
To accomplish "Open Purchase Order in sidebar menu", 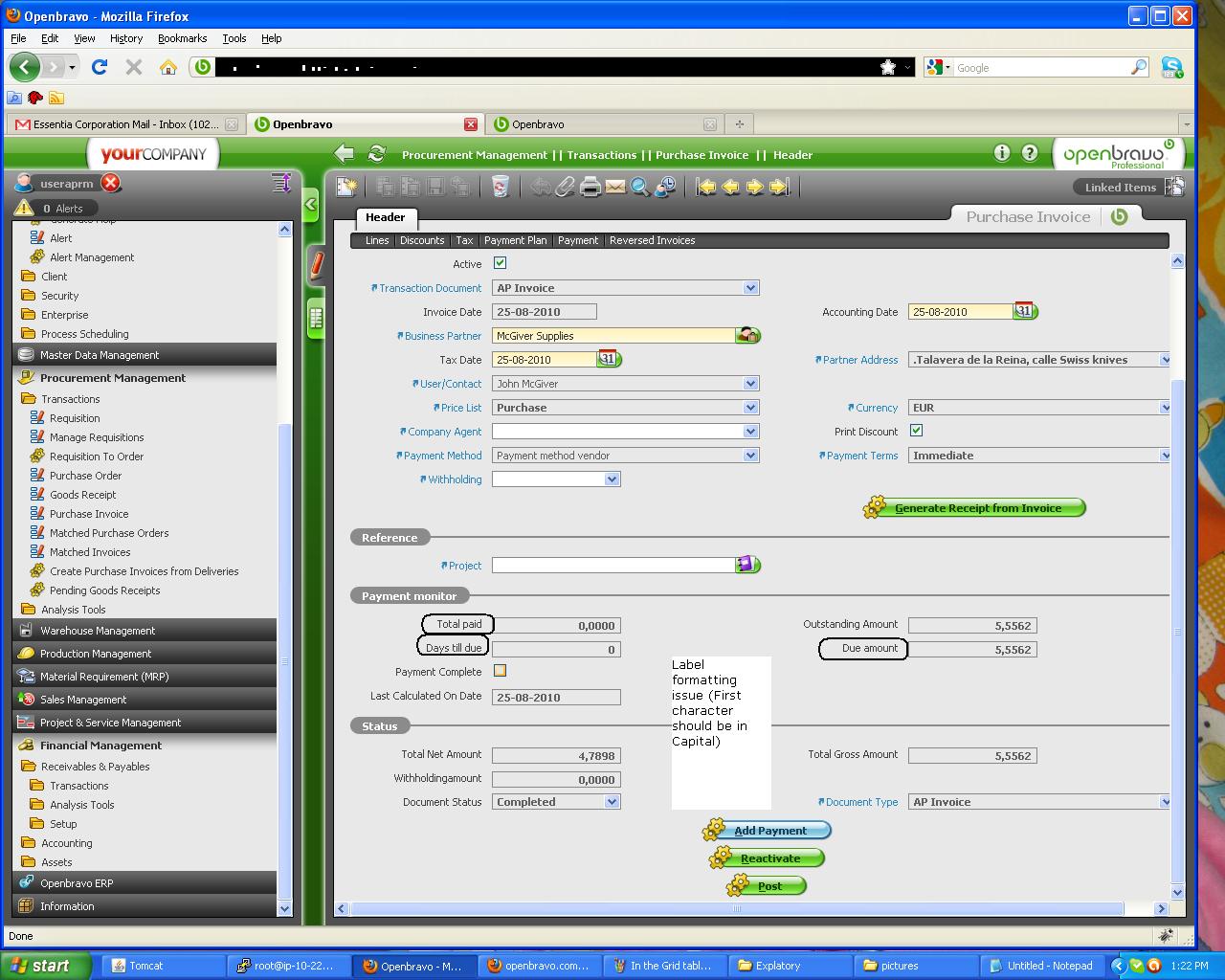I will (x=86, y=476).
